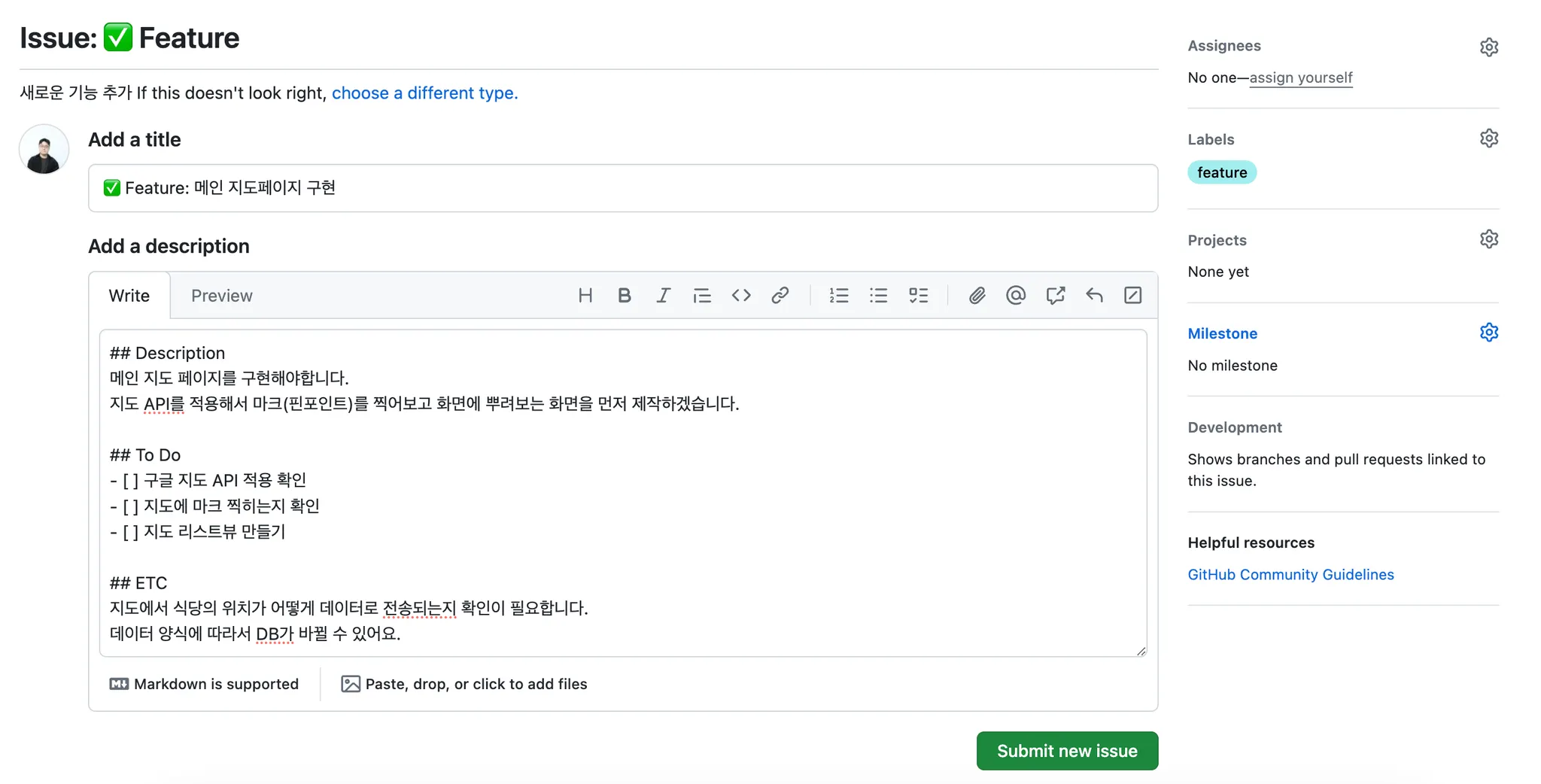Insert a numbered list

[839, 296]
